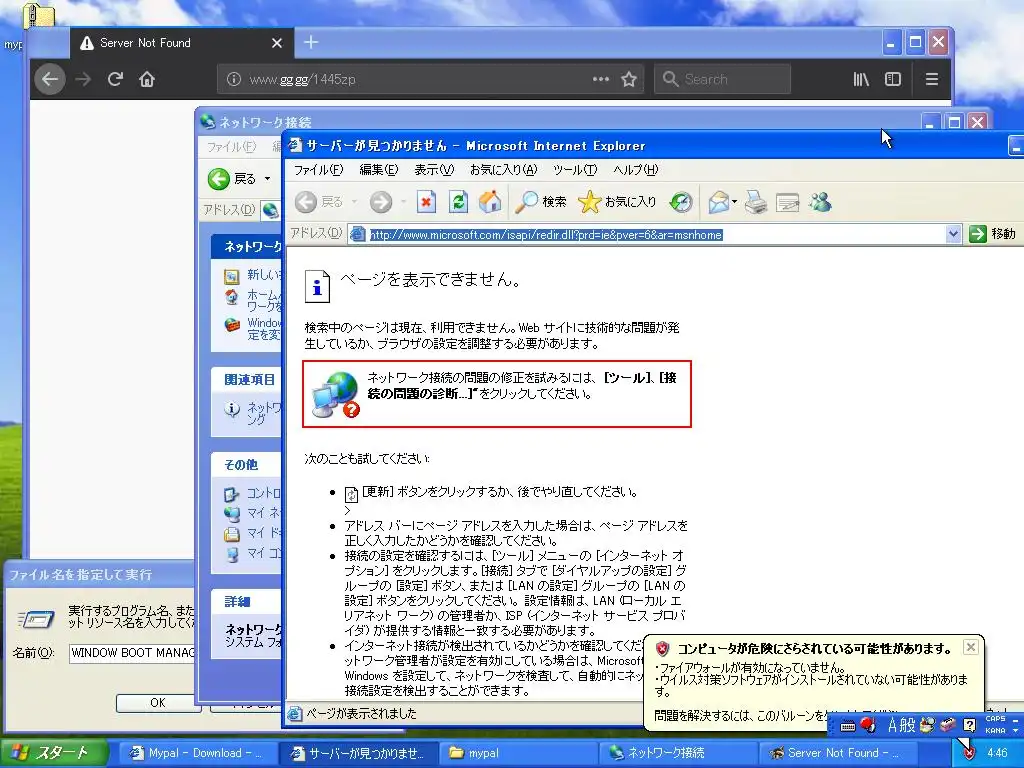Screen dimensions: 1024x768
Task: Open ファイル(F) menu in Internet Explorer
Action: tap(318, 170)
